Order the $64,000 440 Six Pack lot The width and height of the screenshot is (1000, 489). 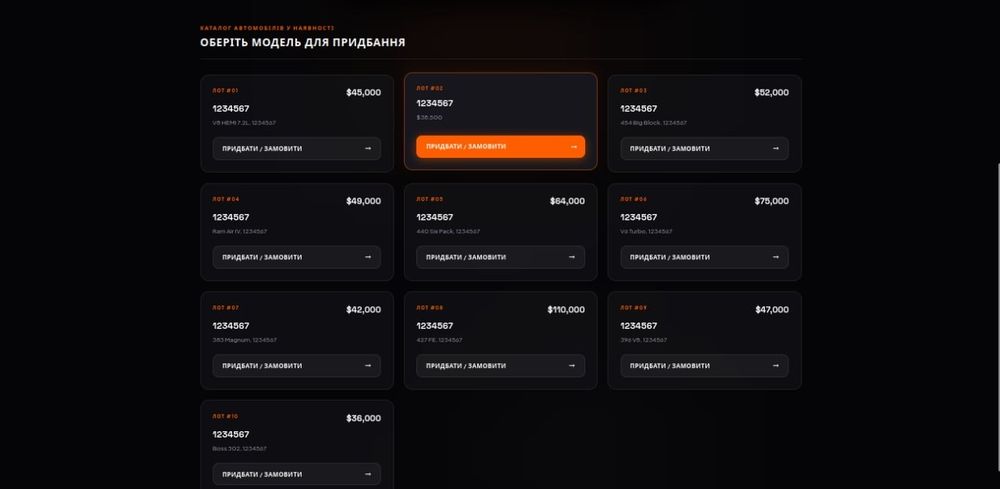click(501, 257)
